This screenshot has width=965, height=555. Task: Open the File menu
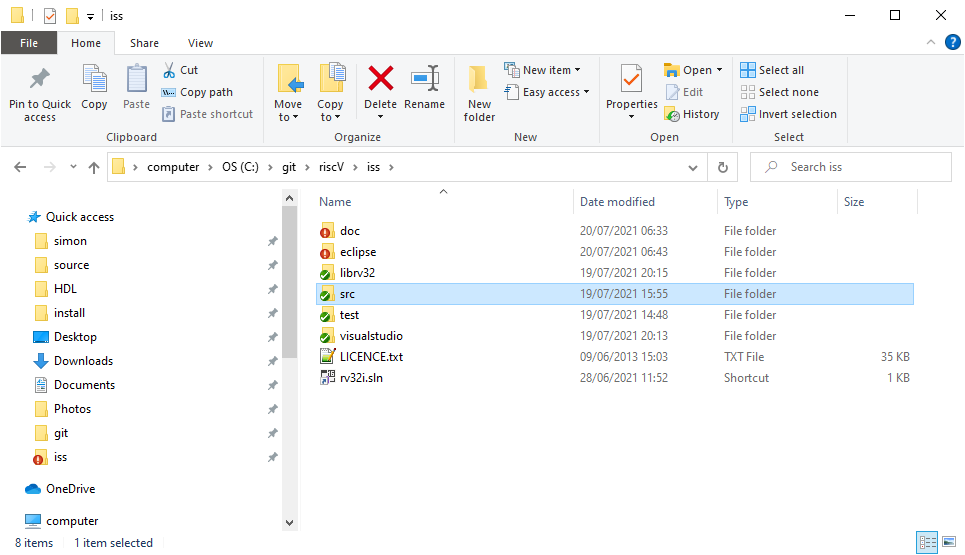tap(29, 43)
